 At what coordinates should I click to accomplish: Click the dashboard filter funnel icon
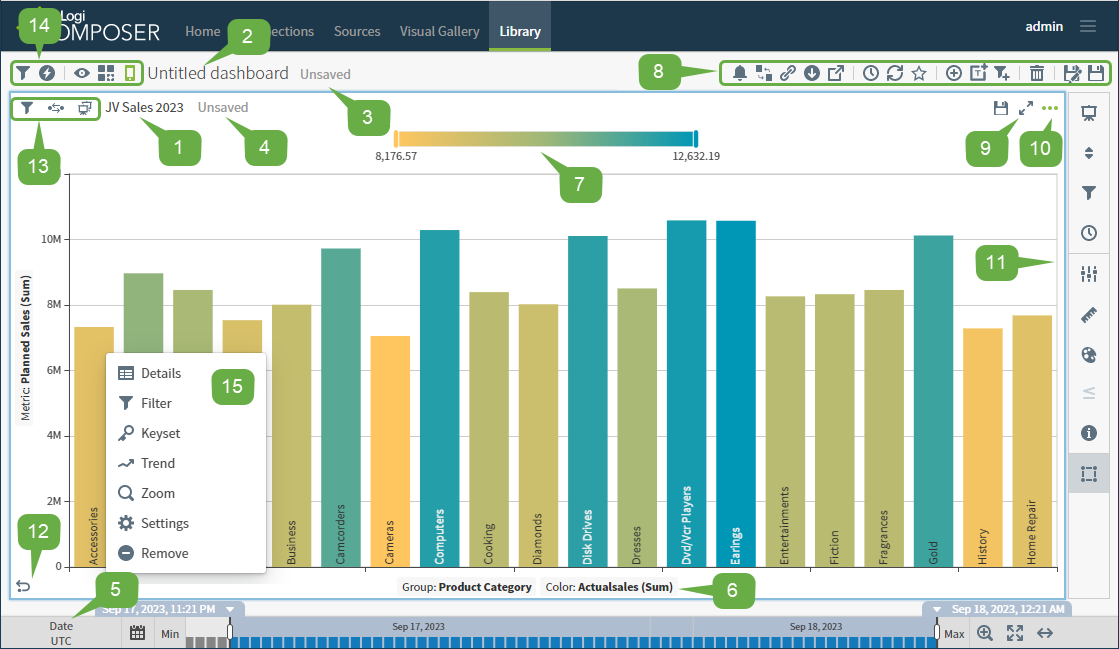click(x=22, y=73)
